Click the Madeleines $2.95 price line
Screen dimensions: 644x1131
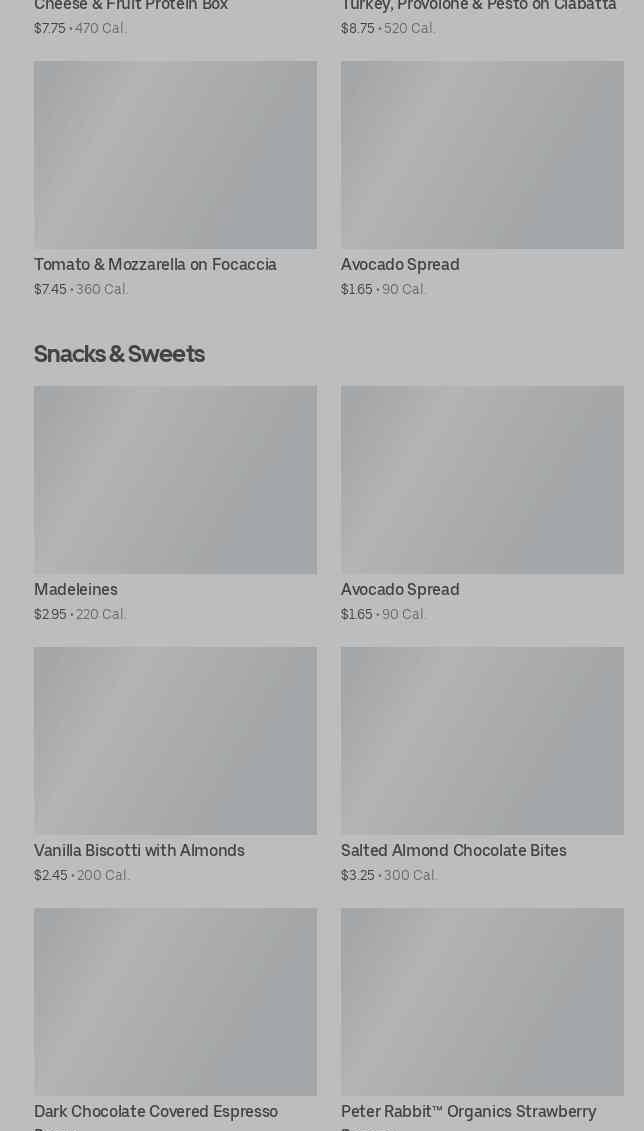tap(80, 615)
